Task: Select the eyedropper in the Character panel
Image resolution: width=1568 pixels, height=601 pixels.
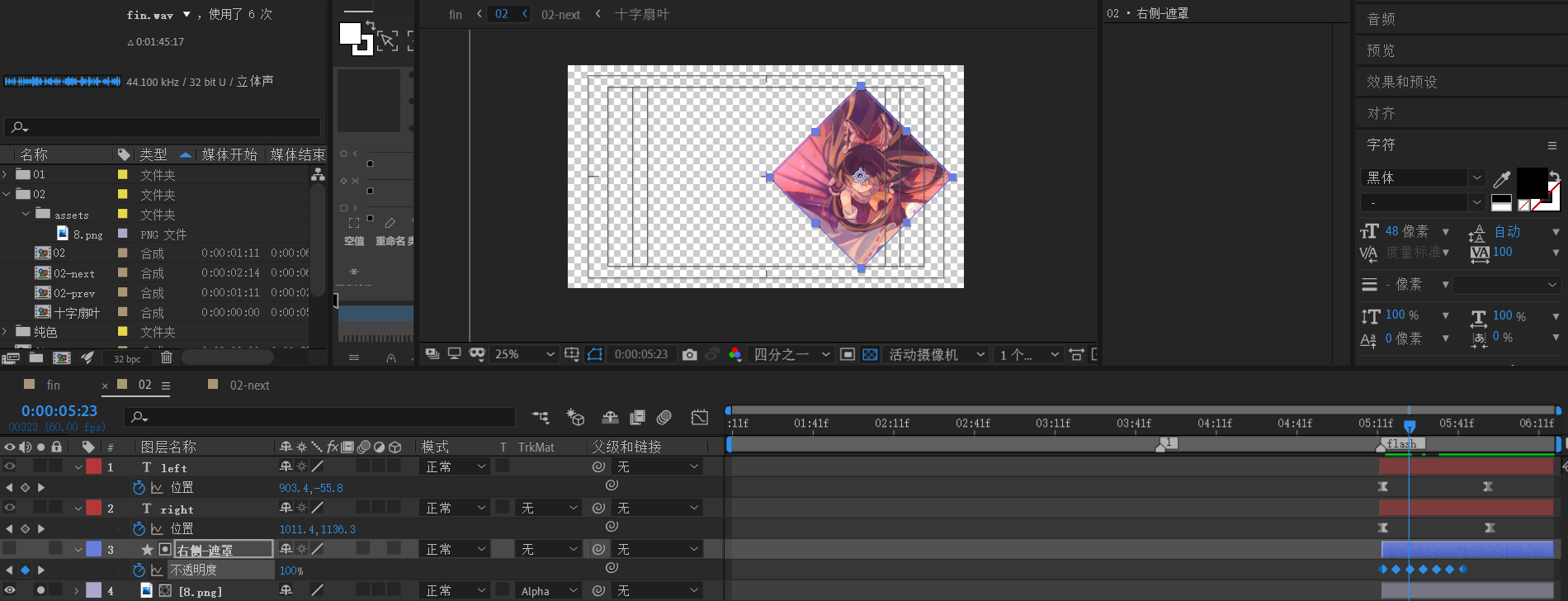Action: pyautogui.click(x=1502, y=179)
